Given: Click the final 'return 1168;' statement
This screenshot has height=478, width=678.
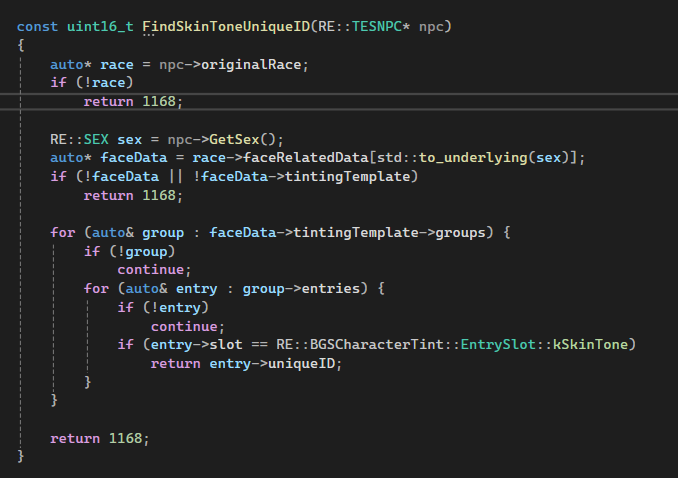Looking at the screenshot, I should [x=100, y=439].
